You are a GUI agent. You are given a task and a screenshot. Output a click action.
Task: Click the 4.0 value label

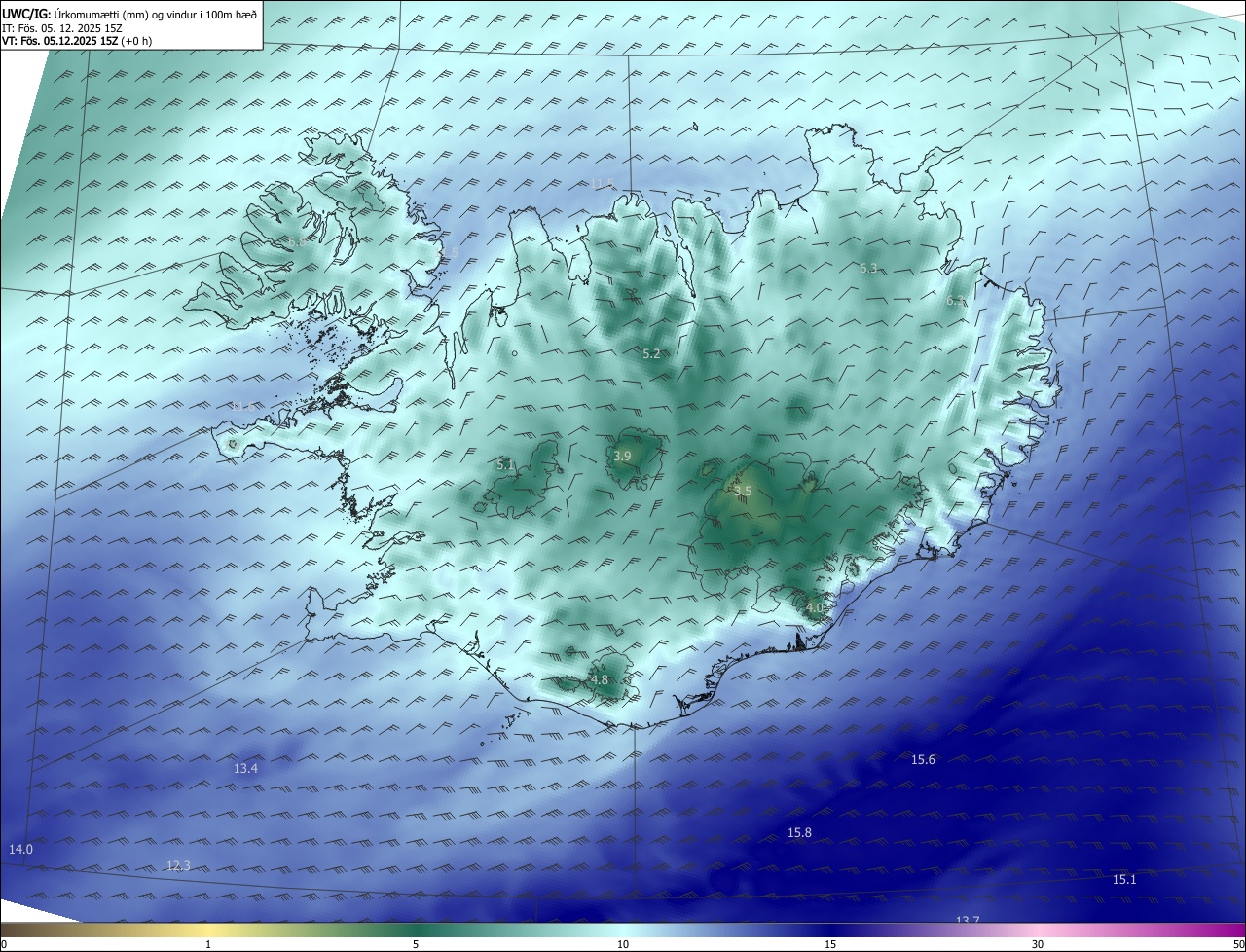click(815, 607)
